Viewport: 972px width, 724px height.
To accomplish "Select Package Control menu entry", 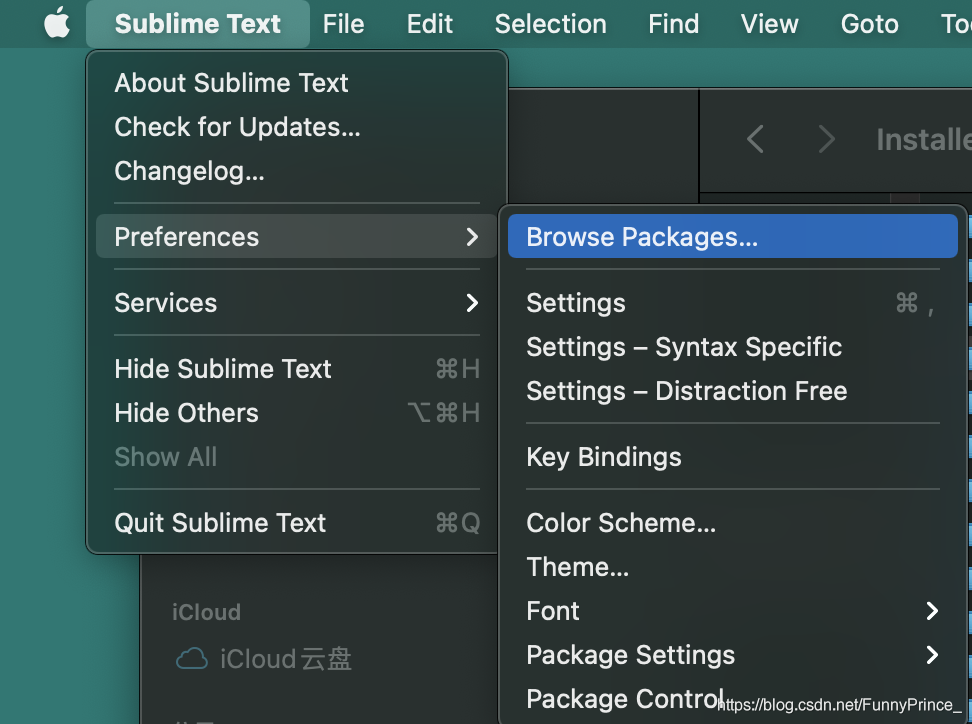I will coord(733,699).
